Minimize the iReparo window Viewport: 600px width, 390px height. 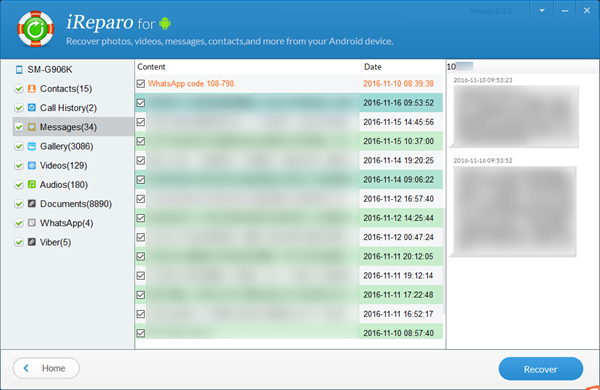click(564, 11)
